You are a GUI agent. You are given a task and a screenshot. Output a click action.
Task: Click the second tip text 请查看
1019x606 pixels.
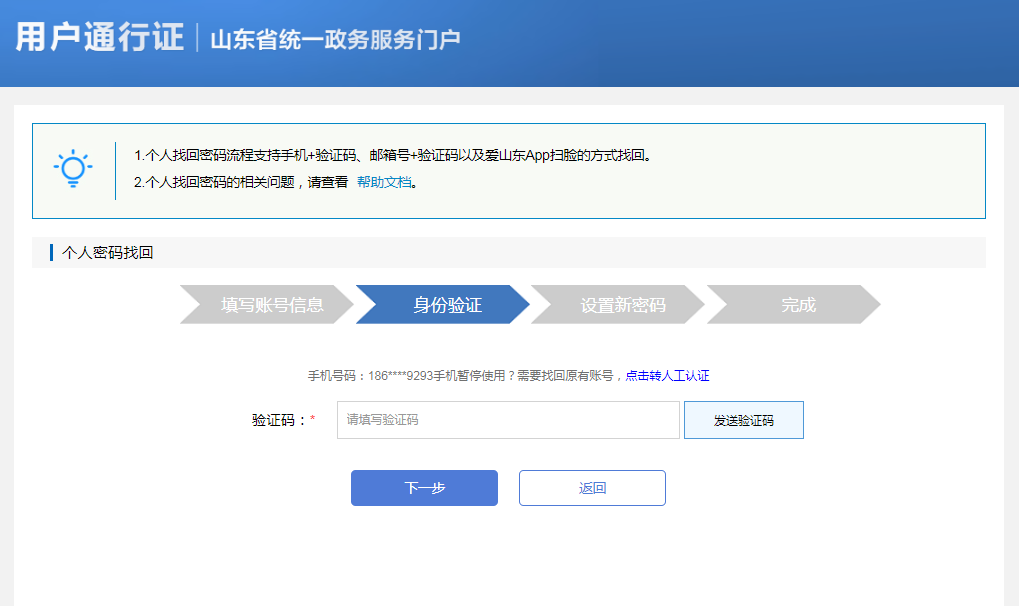coord(328,182)
